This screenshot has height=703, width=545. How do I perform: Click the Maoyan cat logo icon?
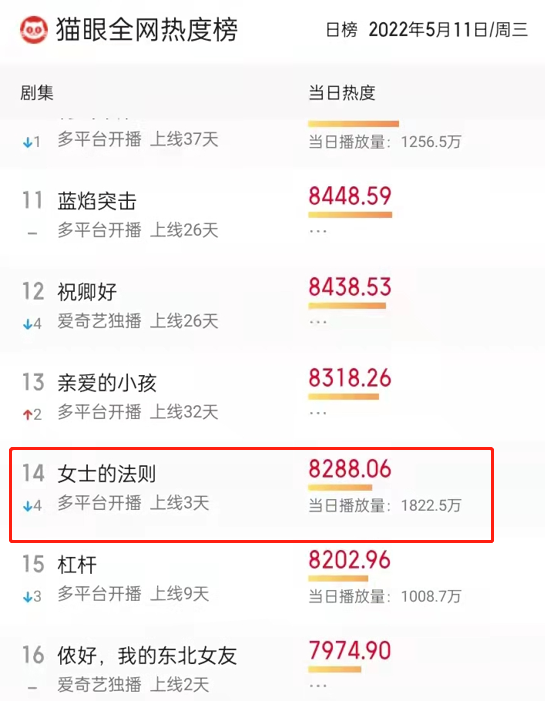34,30
